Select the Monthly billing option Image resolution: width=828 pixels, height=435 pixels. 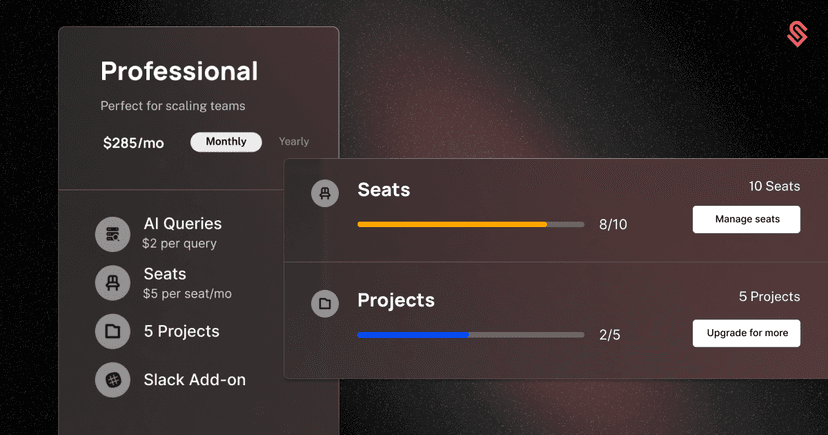coord(226,142)
